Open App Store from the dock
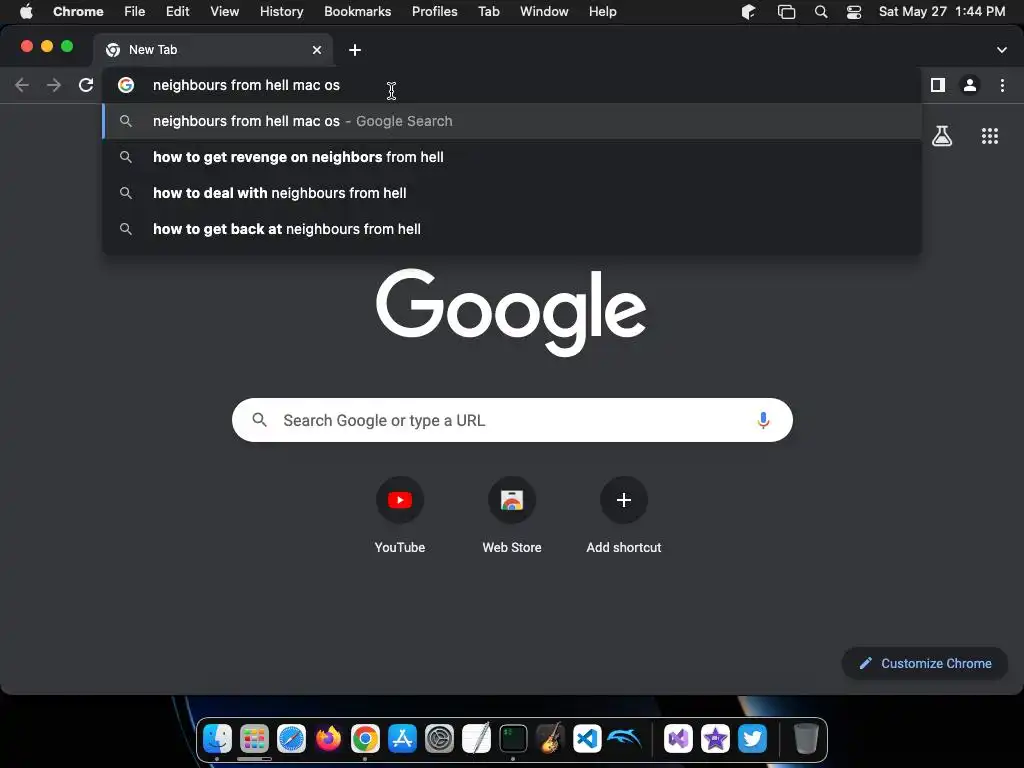The height and width of the screenshot is (768, 1024). [x=402, y=739]
